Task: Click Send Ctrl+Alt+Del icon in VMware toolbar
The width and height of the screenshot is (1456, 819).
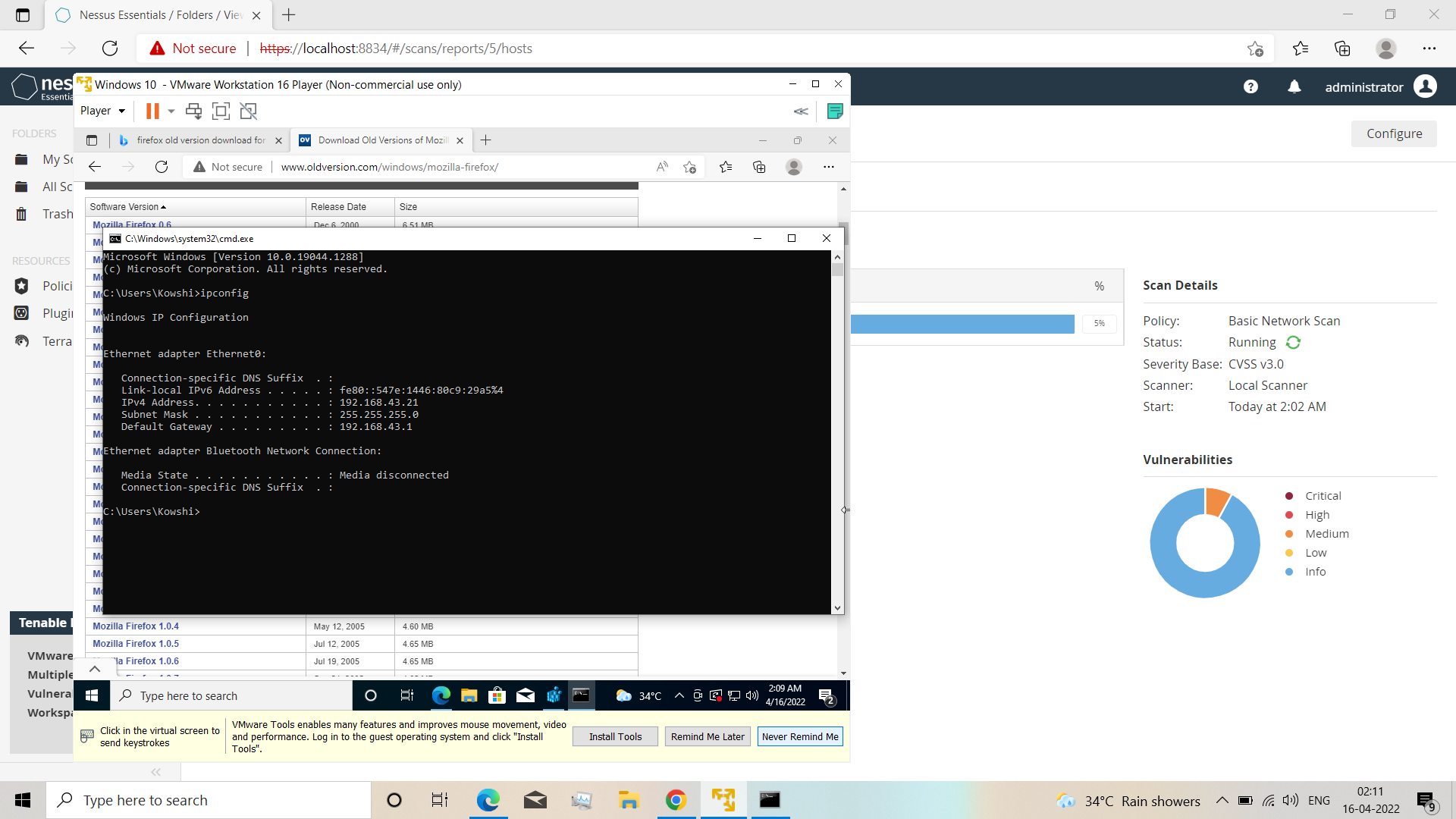Action: click(x=194, y=111)
